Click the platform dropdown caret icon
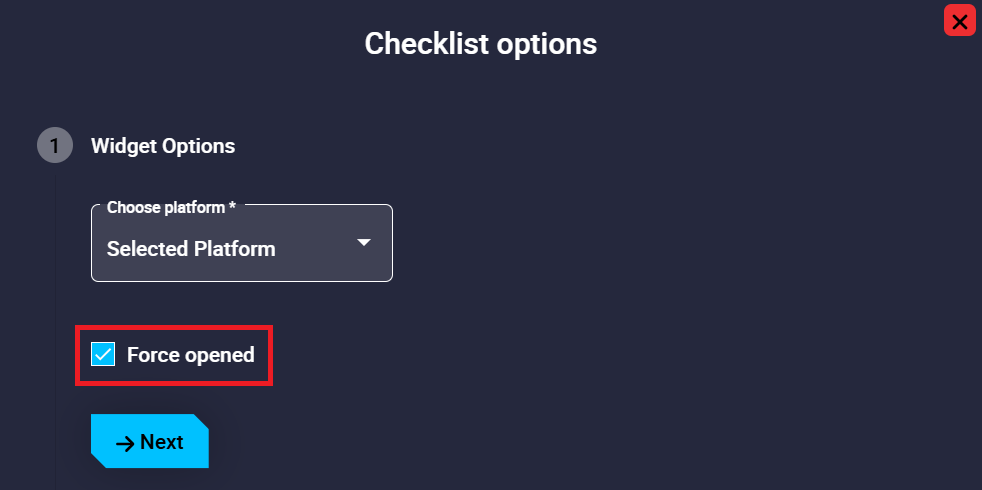Viewport: 982px width, 490px height. [364, 243]
